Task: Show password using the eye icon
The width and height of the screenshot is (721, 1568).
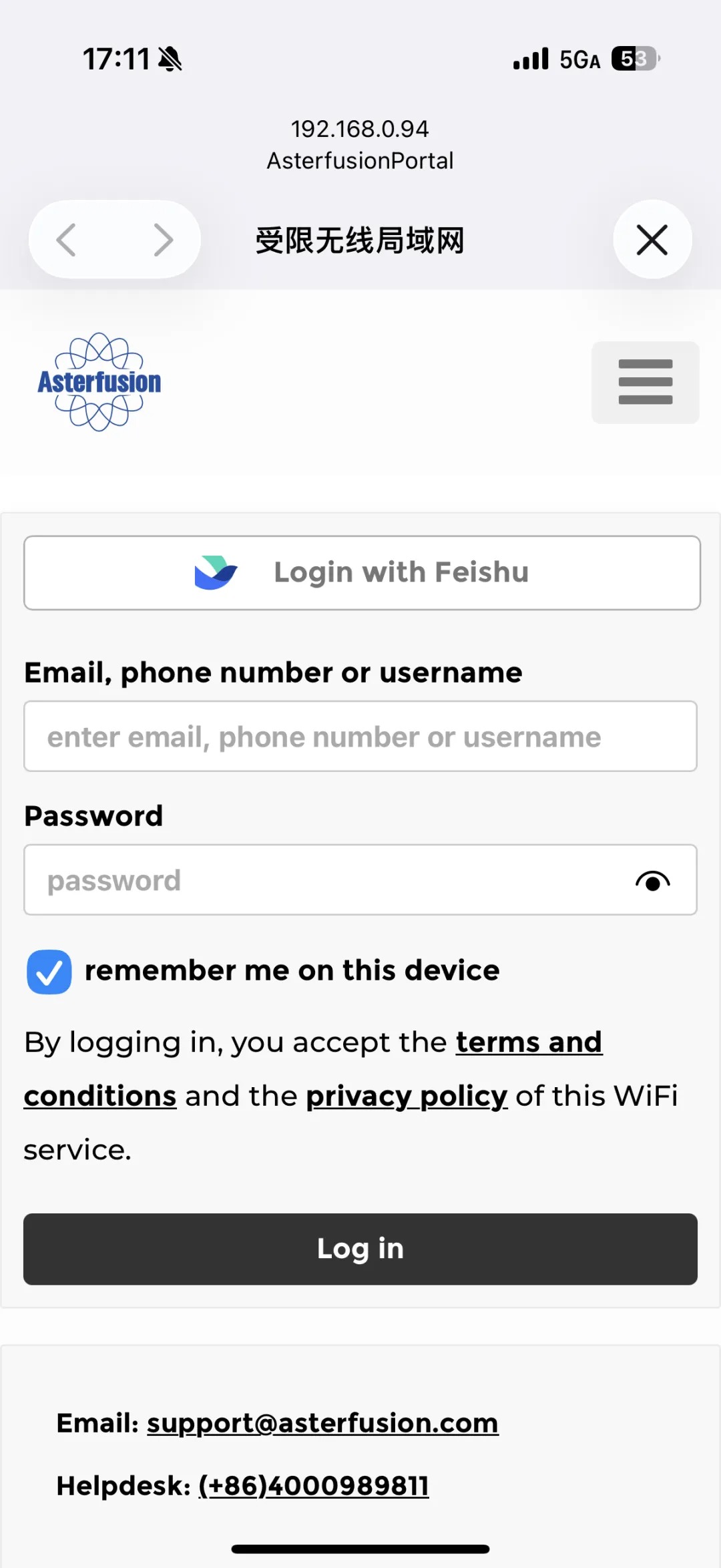Action: [x=652, y=881]
